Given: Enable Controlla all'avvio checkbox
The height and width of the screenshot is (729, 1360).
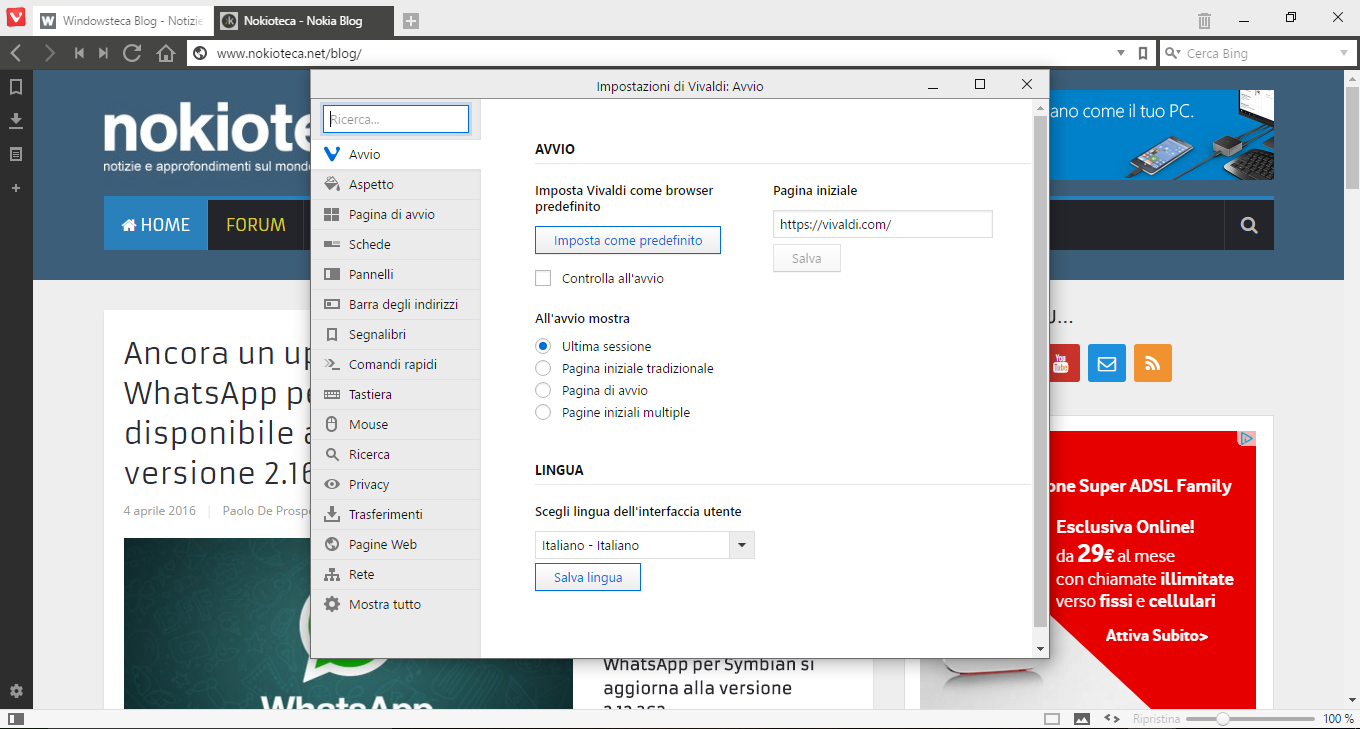Looking at the screenshot, I should (x=543, y=278).
